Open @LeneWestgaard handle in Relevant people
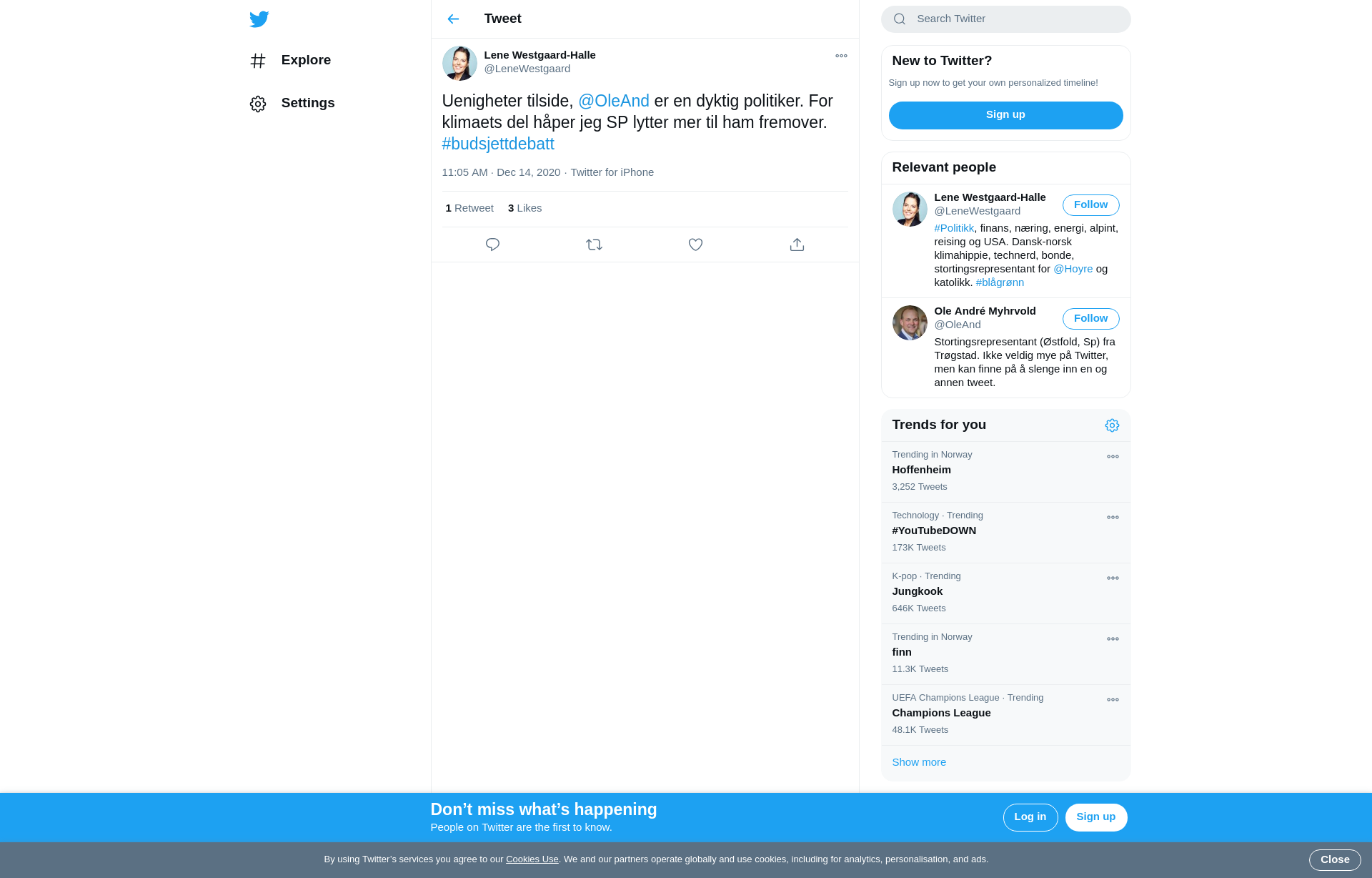This screenshot has width=1372, height=878. 977,211
